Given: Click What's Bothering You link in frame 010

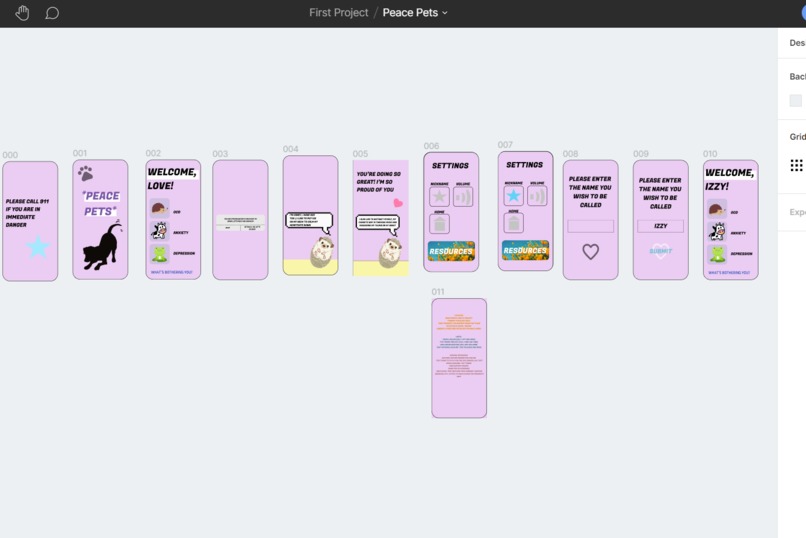Looking at the screenshot, I should 729,273.
